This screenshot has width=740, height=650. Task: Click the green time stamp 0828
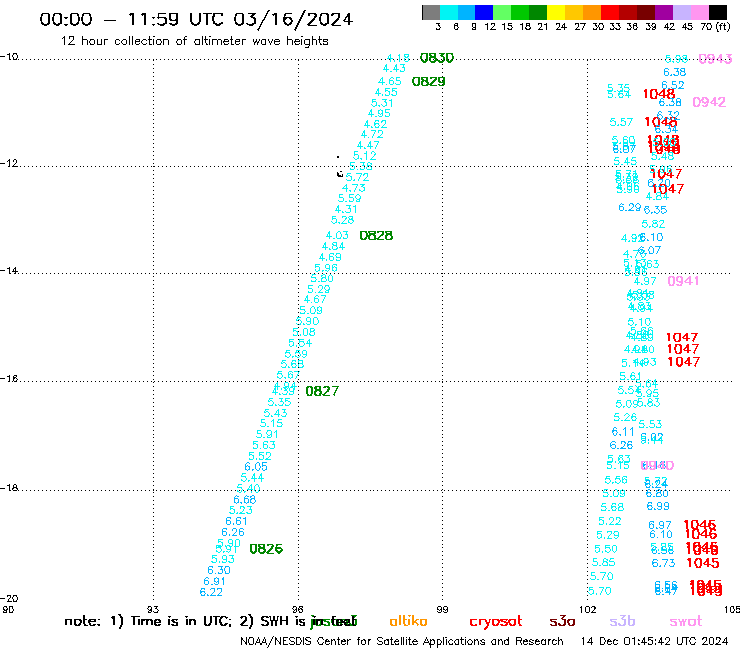tap(376, 236)
